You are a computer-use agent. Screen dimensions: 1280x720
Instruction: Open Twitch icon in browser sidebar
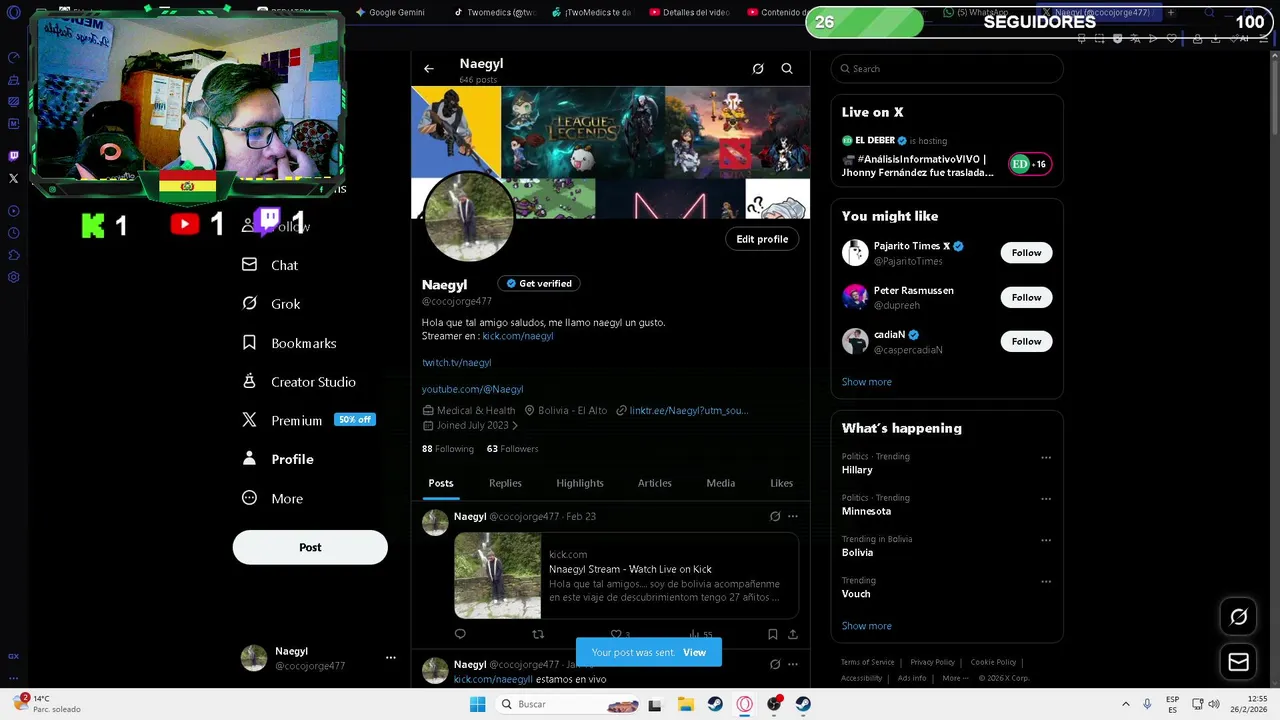[x=13, y=156]
